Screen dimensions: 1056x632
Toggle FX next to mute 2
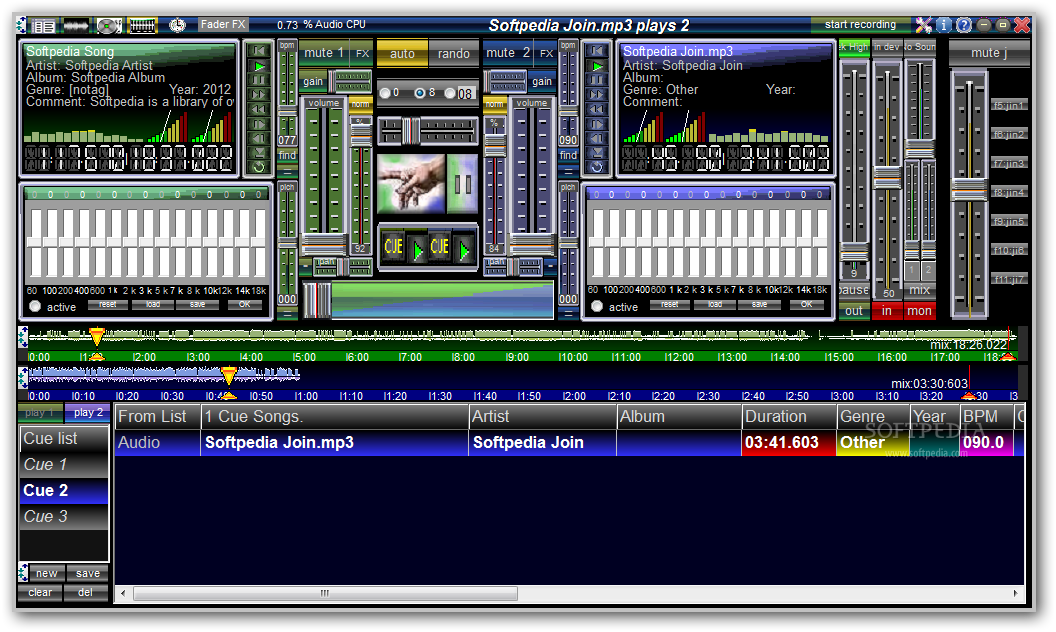[x=546, y=53]
